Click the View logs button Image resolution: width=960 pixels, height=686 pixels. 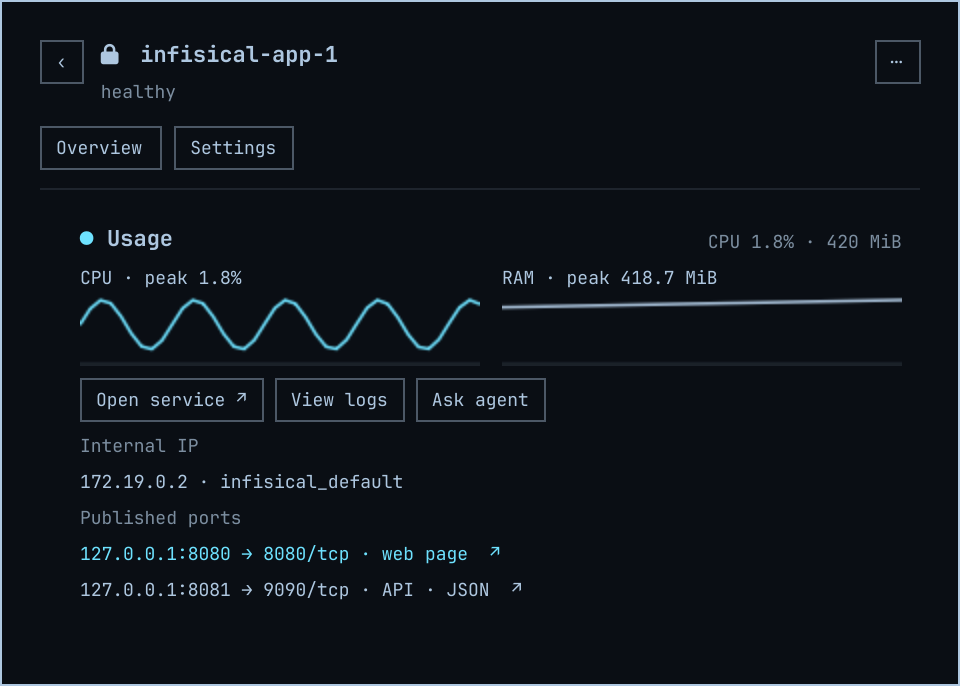340,400
